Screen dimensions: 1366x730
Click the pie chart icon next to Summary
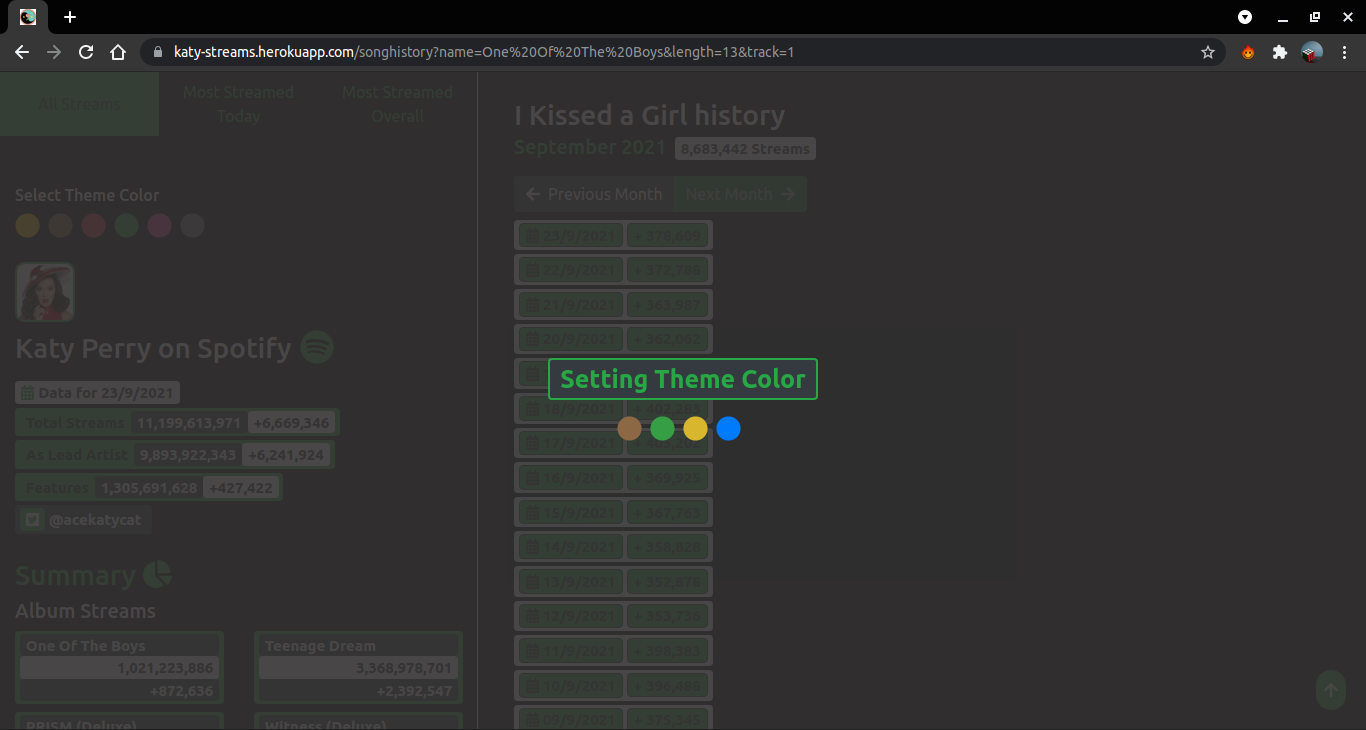point(157,575)
